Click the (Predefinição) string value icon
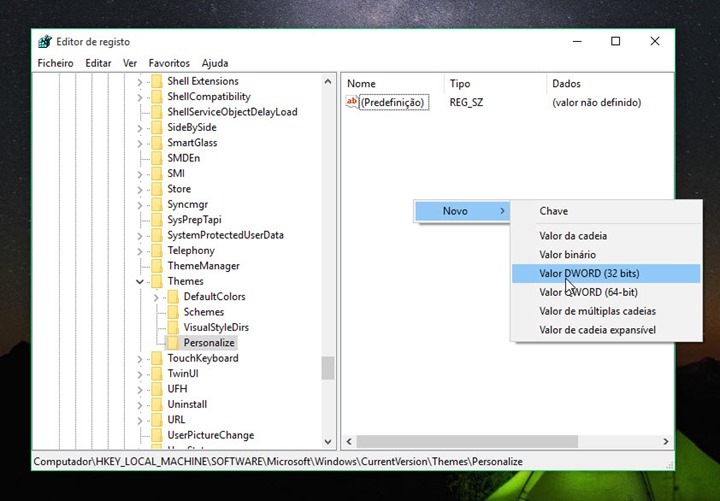The image size is (720, 501). [x=352, y=102]
